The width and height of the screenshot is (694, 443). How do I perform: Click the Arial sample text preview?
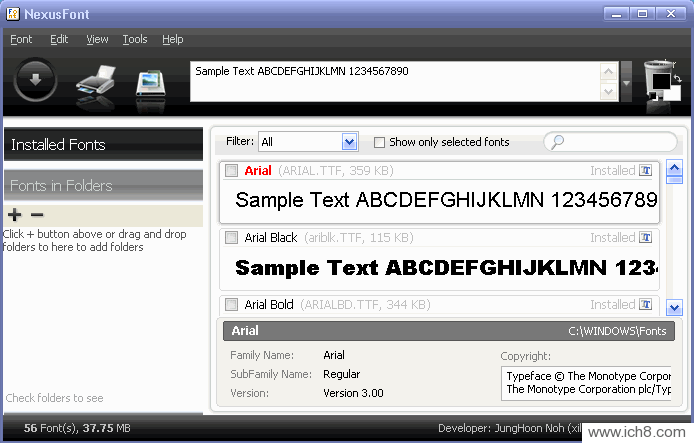(446, 200)
